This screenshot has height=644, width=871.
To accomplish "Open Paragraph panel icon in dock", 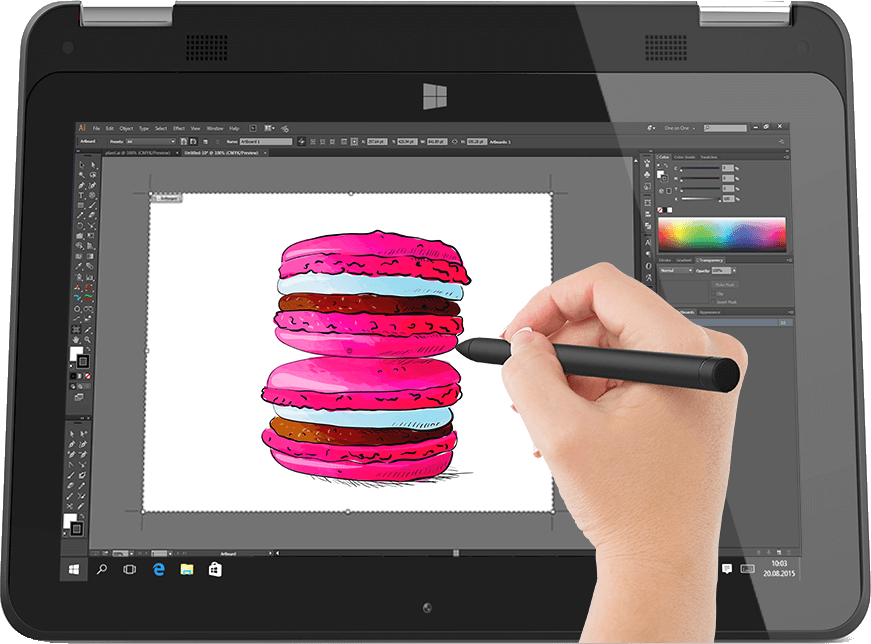I will [648, 254].
